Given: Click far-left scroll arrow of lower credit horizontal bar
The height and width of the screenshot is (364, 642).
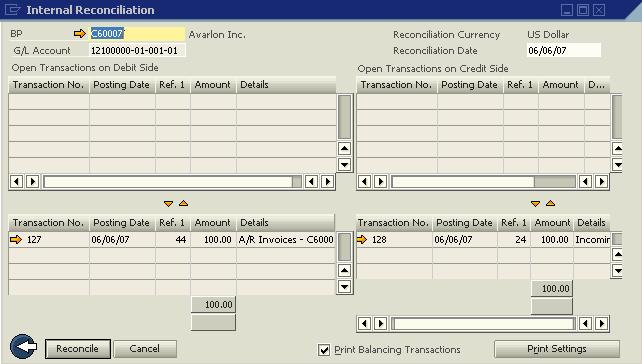Looking at the screenshot, I should (364, 323).
